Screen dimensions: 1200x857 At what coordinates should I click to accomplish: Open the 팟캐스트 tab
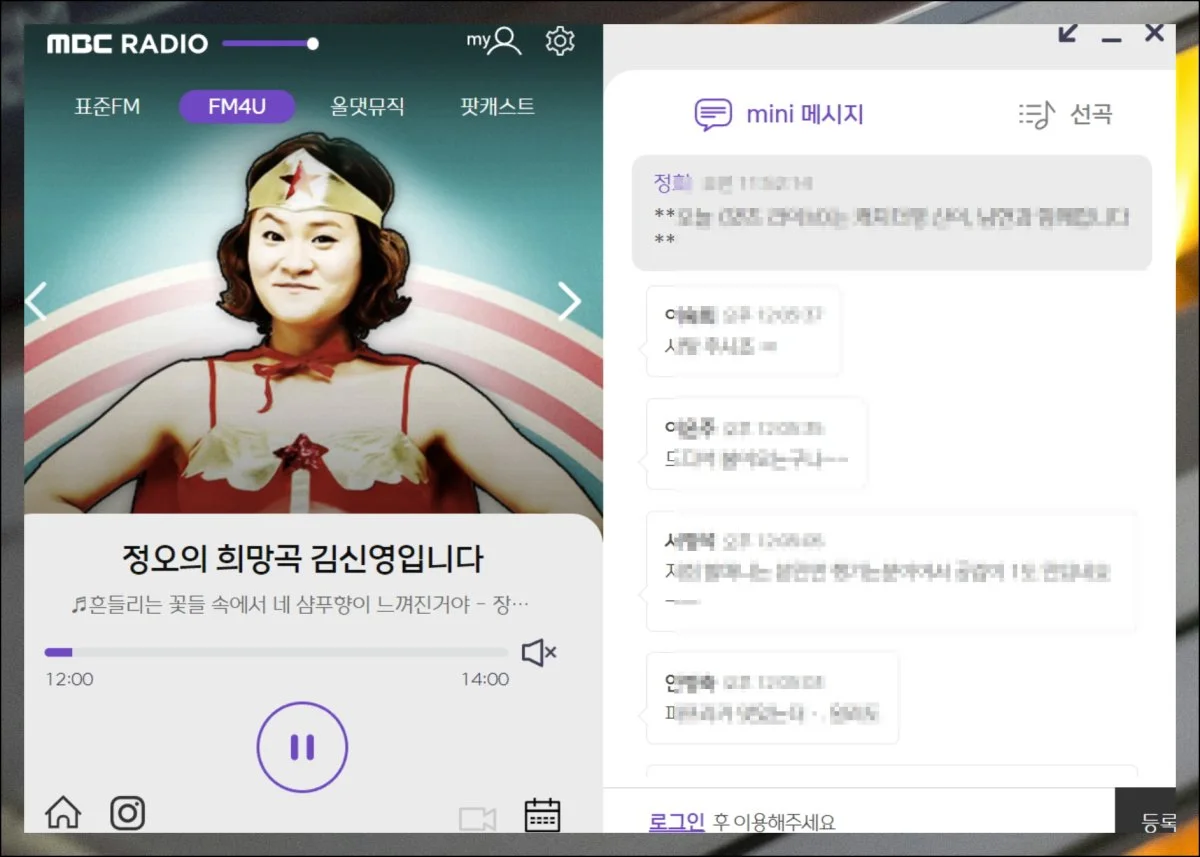pyautogui.click(x=497, y=106)
